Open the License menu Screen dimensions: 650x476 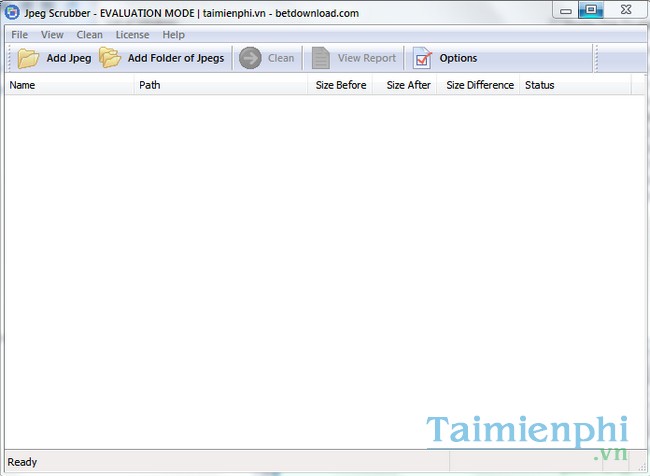tap(132, 35)
